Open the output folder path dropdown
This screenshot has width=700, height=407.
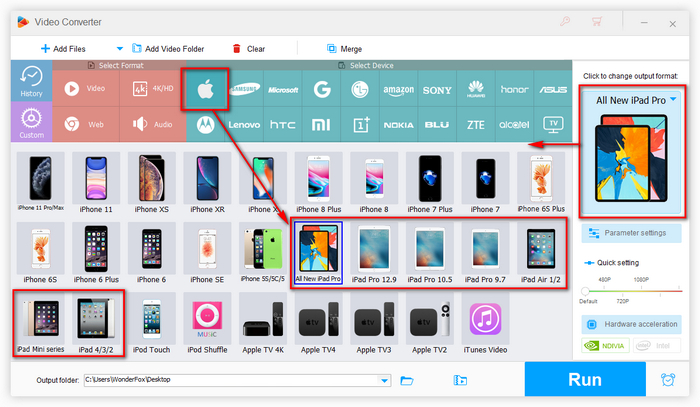(384, 380)
